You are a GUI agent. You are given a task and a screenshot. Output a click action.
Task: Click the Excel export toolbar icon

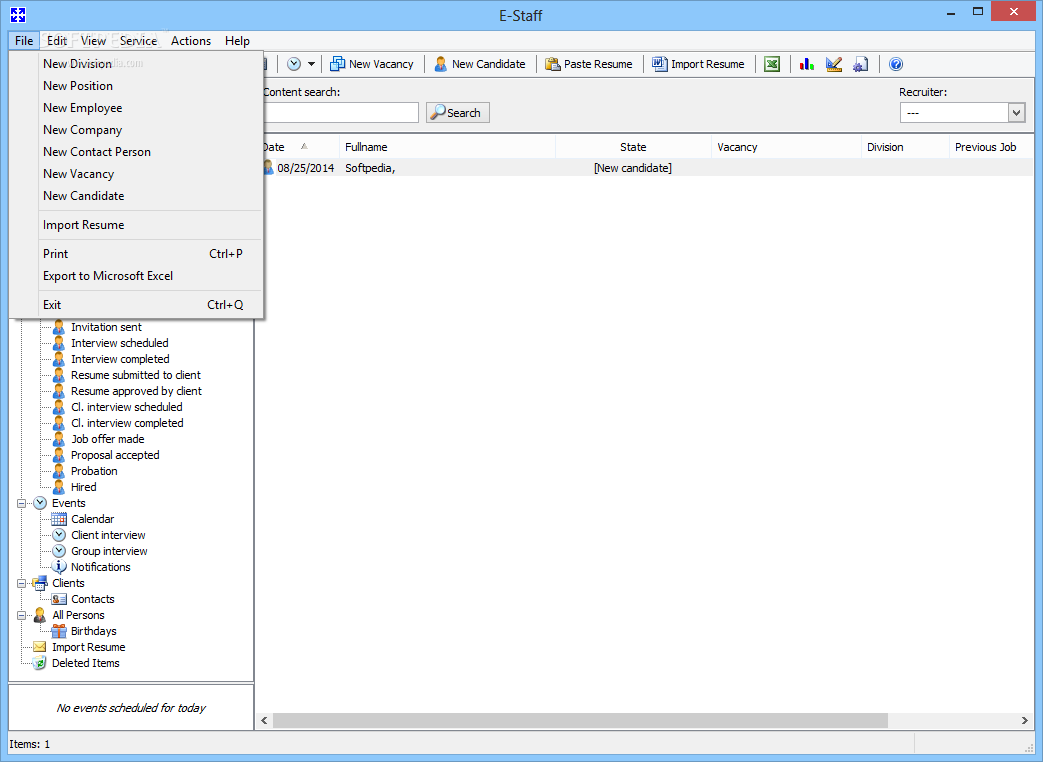click(772, 64)
